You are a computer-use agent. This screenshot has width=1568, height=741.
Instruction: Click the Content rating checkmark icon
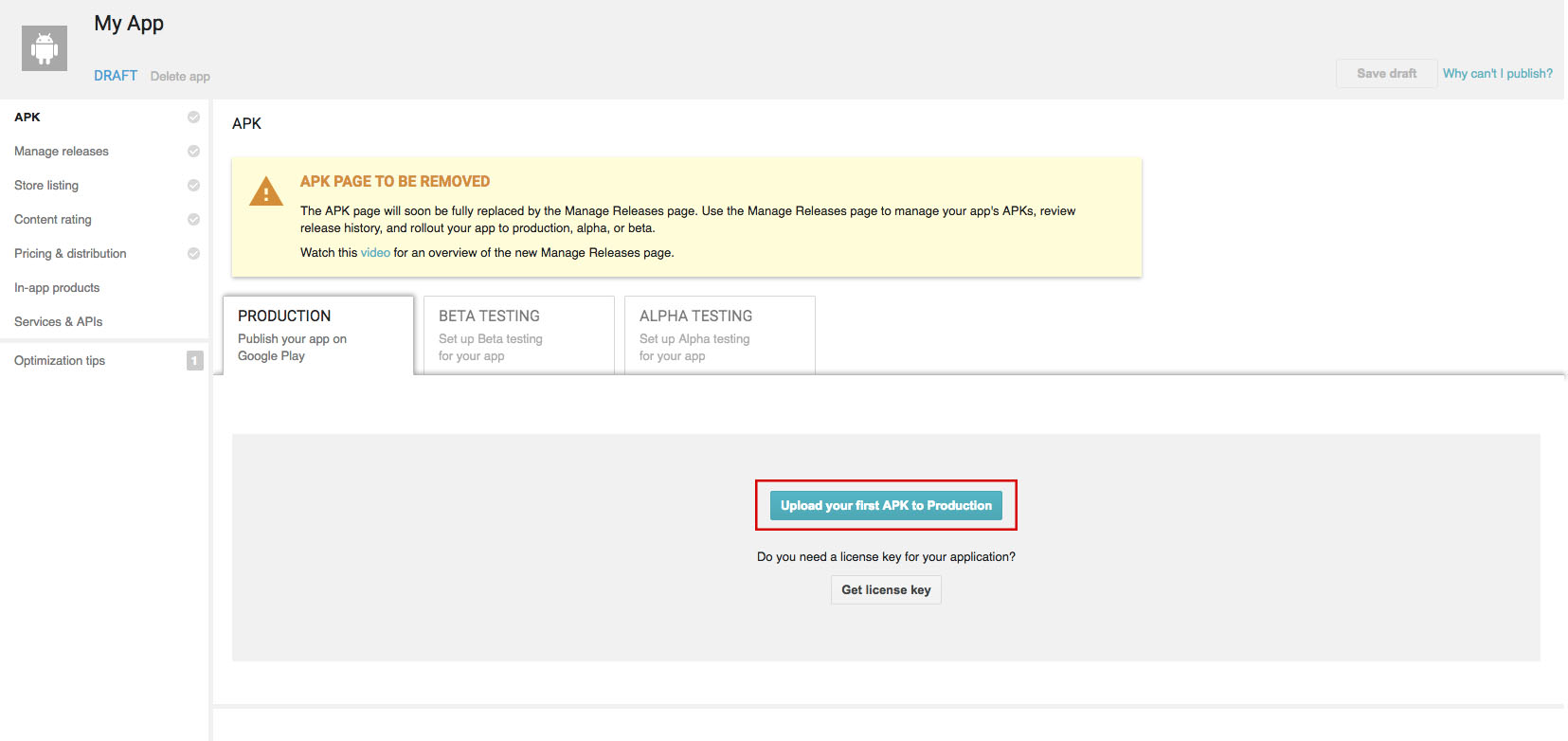(193, 220)
